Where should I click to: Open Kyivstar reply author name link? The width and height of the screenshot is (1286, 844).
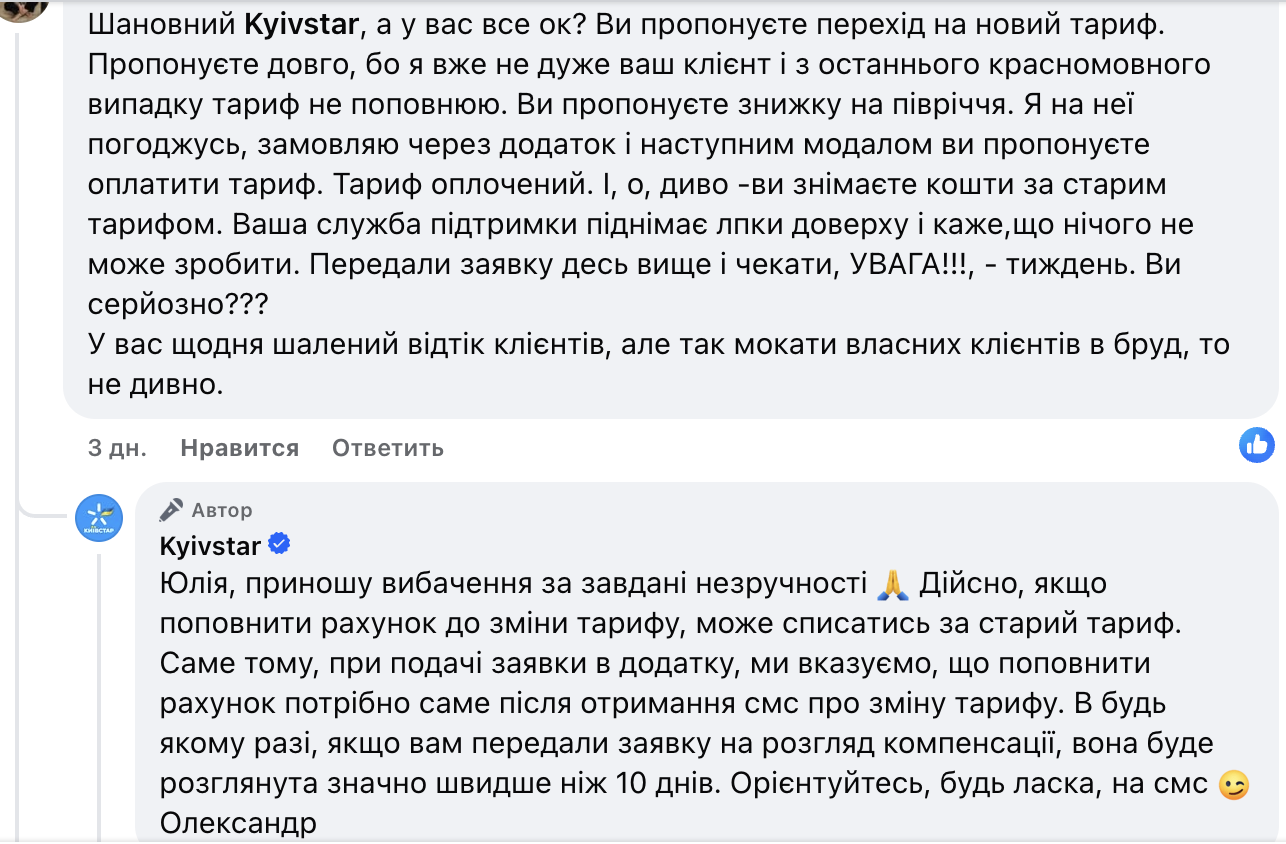pyautogui.click(x=210, y=546)
